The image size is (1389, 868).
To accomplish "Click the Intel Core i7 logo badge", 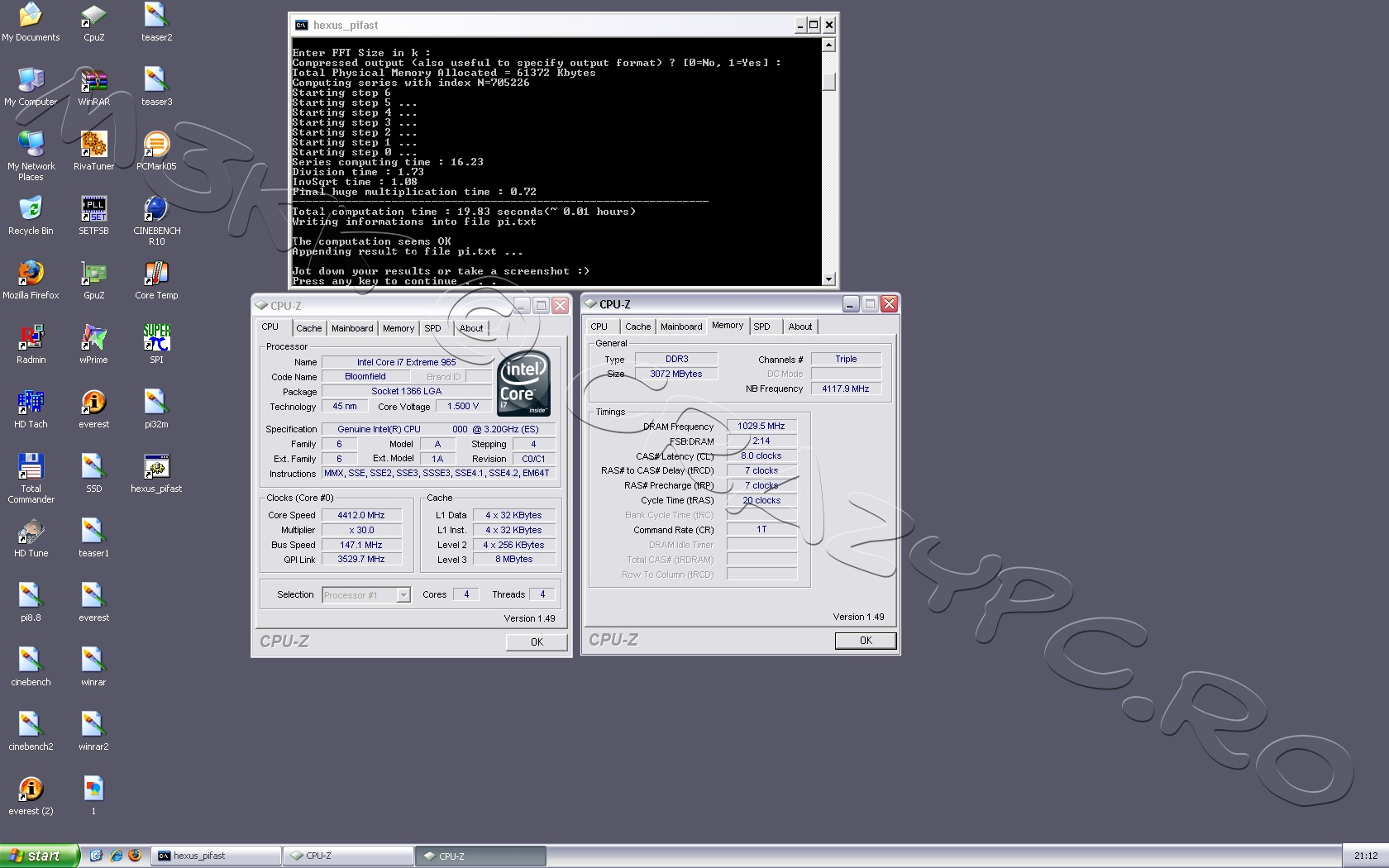I will pyautogui.click(x=524, y=385).
